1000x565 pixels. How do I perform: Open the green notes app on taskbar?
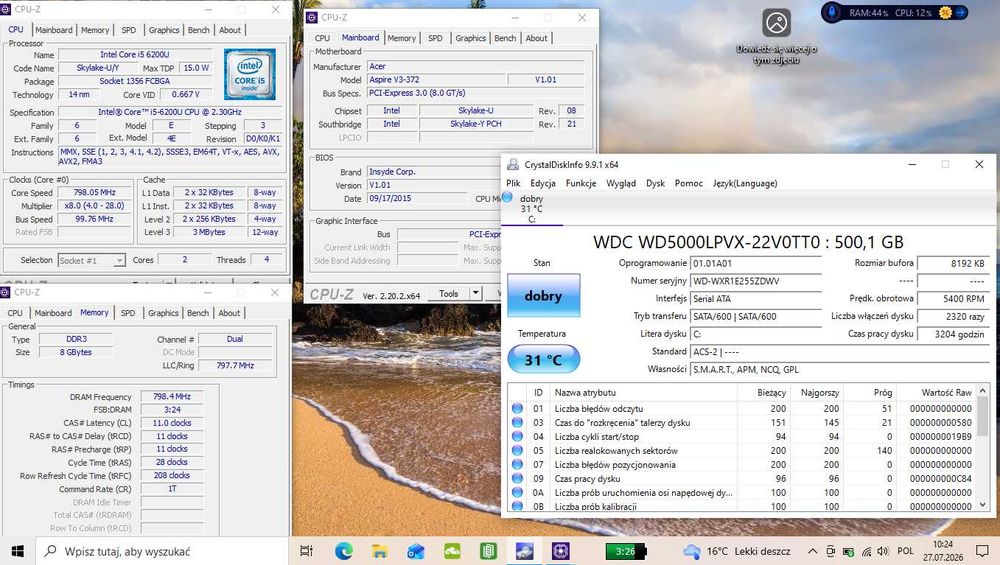pos(489,551)
